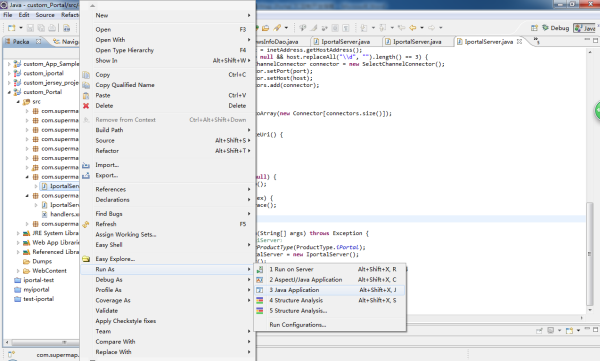Viewport: 600px width, 361px height.
Task: Click the Paste clipboard icon
Action: (86, 95)
